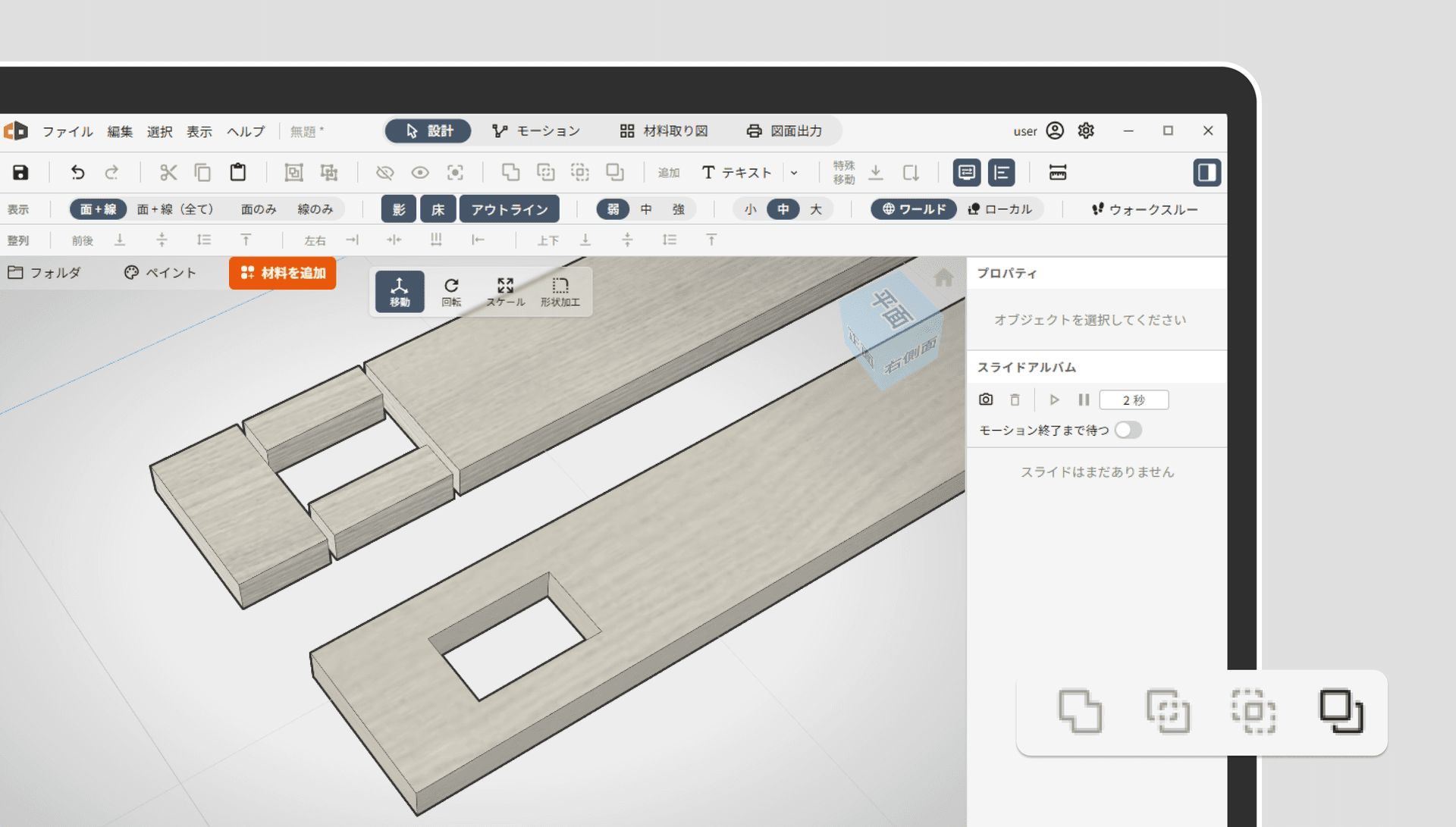Click the 2 秒 duration field

(1134, 399)
